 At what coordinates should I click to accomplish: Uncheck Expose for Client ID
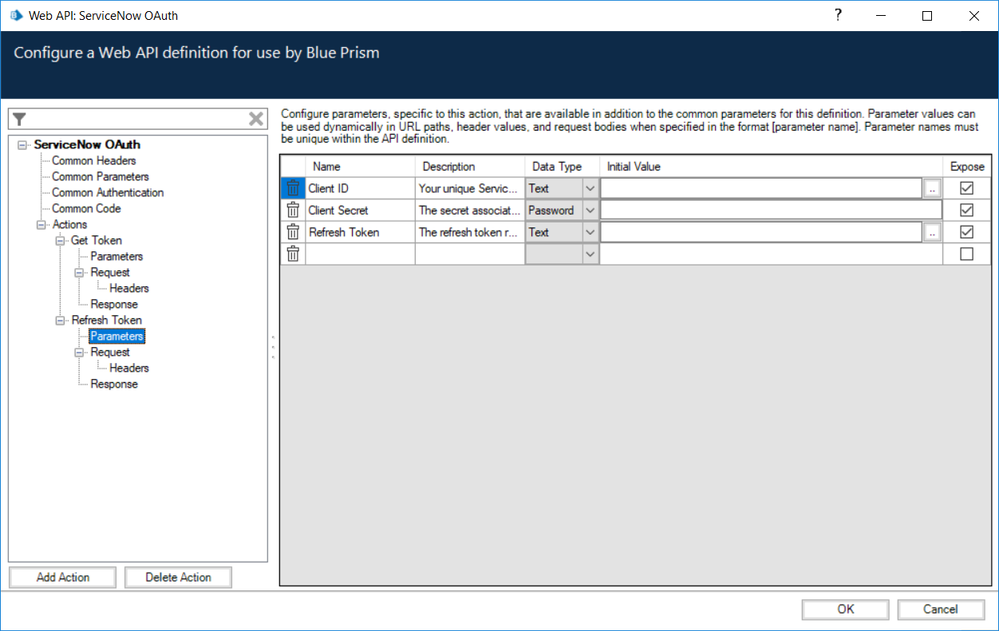pyautogui.click(x=966, y=188)
